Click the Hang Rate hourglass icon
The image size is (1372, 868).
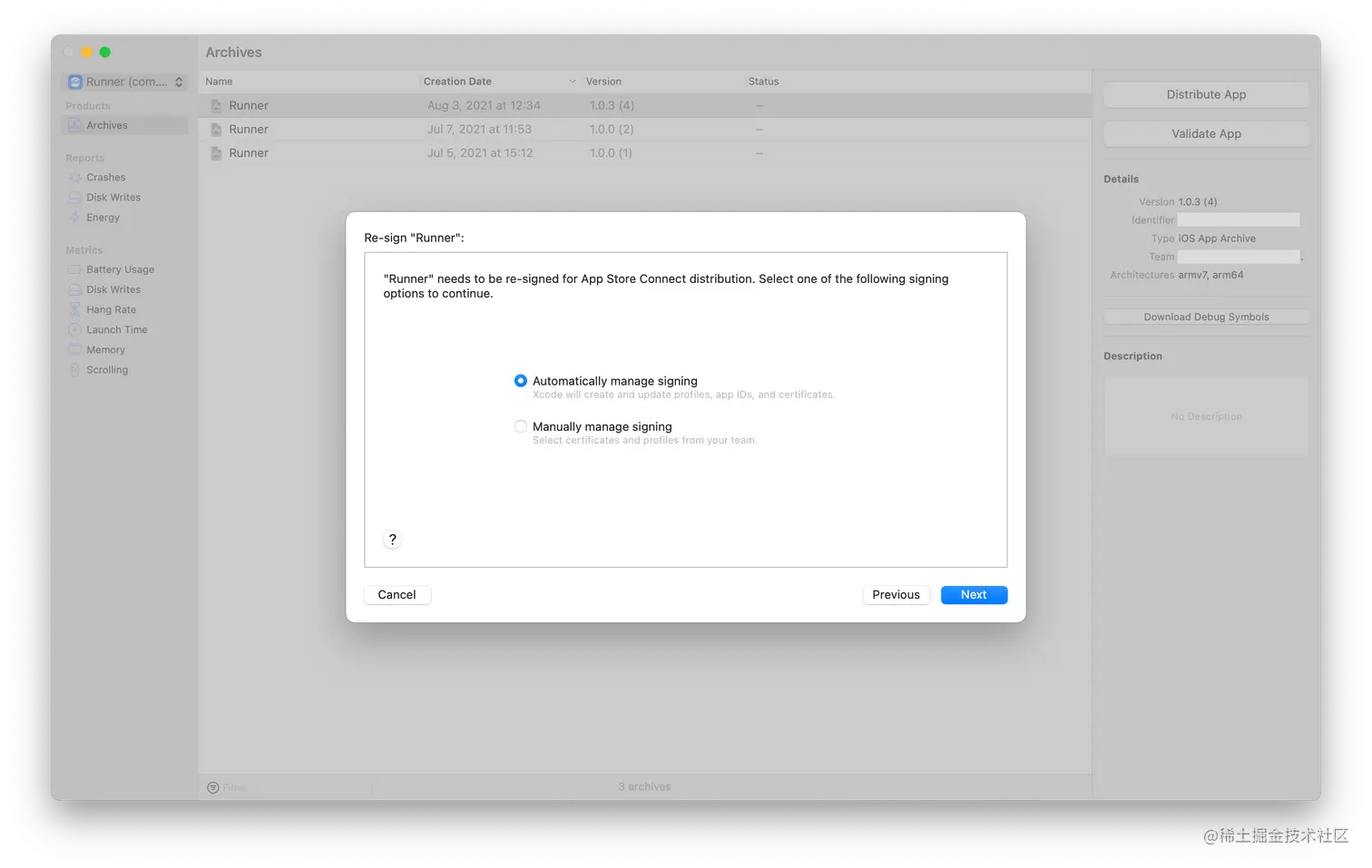tap(74, 309)
